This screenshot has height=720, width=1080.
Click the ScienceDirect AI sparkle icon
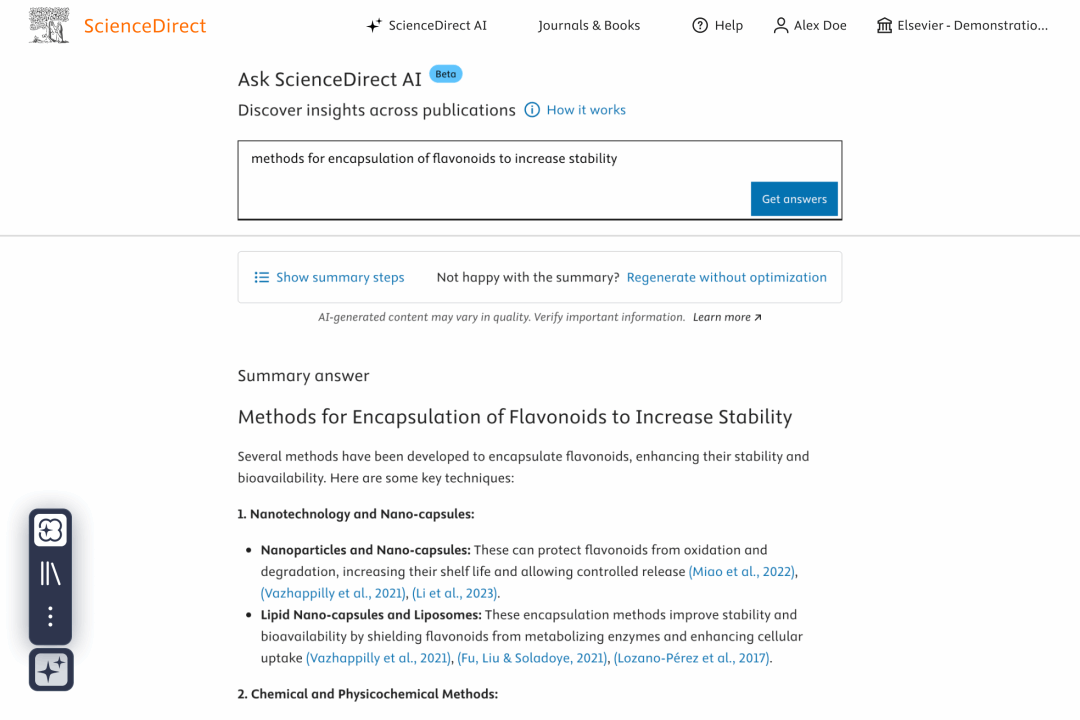(374, 25)
